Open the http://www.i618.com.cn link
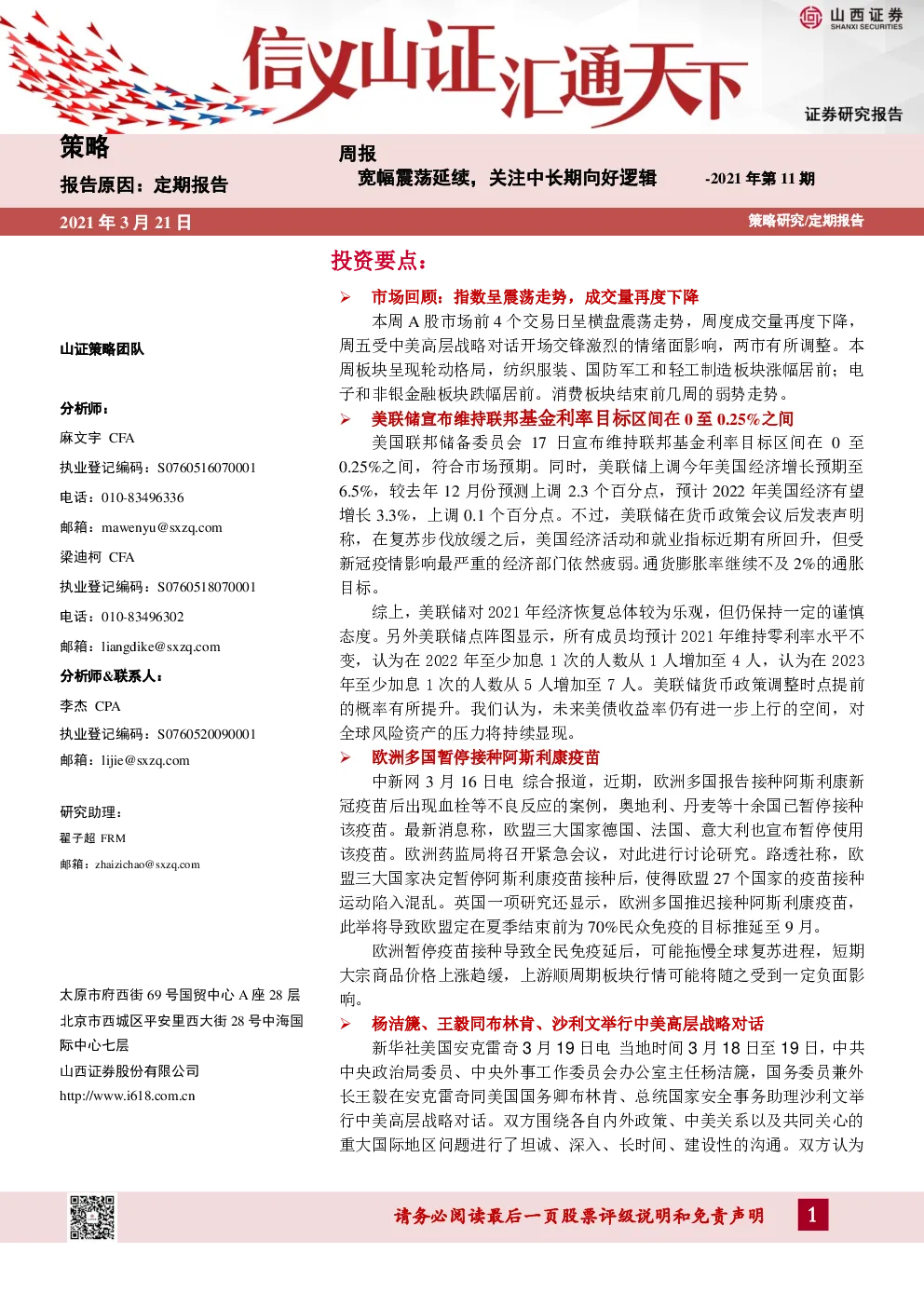Screen dimensions: 924x1307 click(x=128, y=1096)
